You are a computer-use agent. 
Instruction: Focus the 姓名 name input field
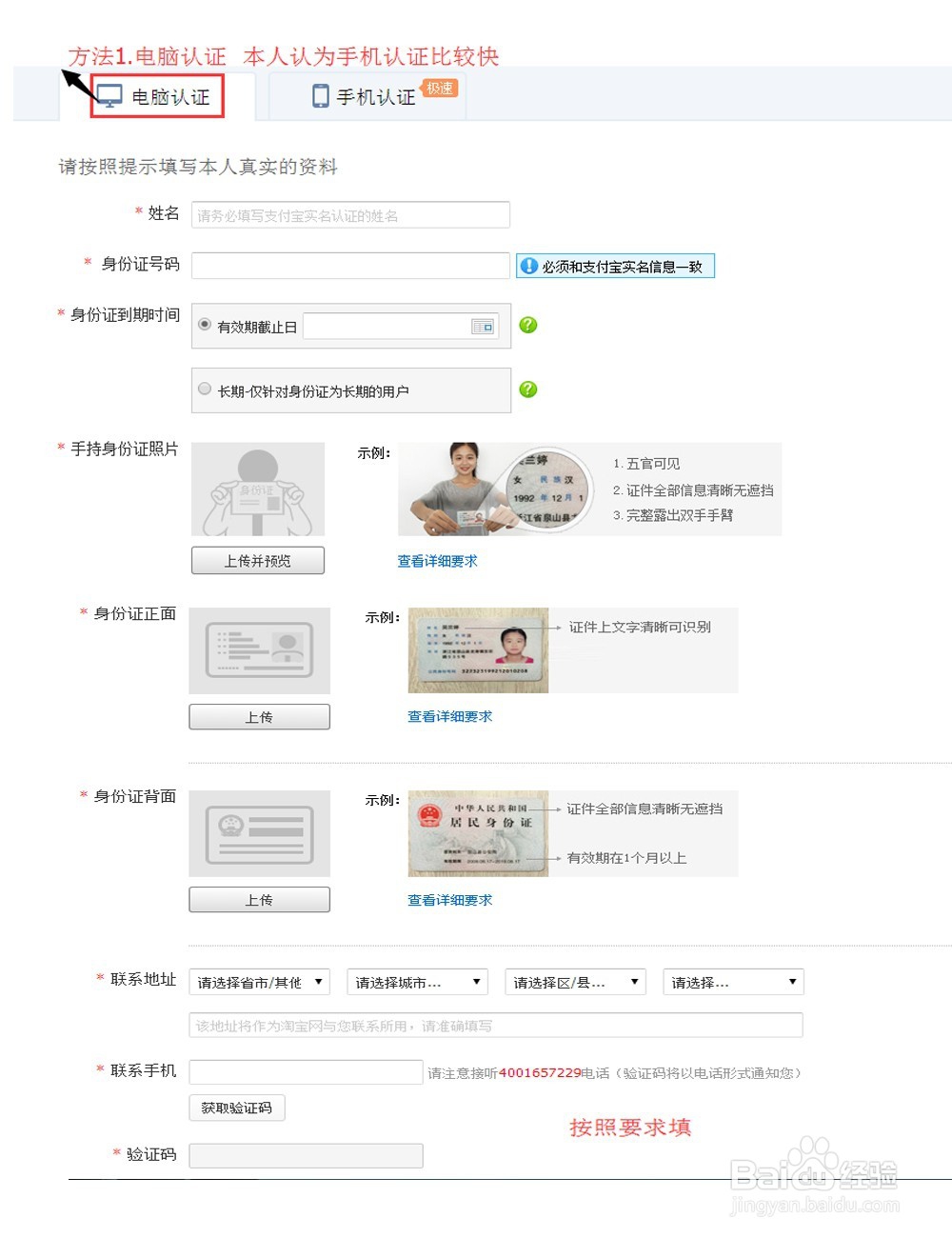coord(350,215)
